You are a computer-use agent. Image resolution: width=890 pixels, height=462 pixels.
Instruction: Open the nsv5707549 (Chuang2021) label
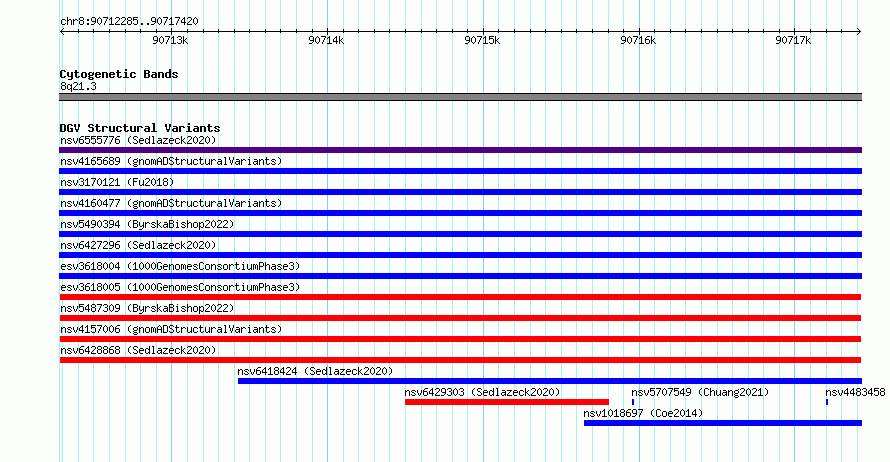pos(700,392)
